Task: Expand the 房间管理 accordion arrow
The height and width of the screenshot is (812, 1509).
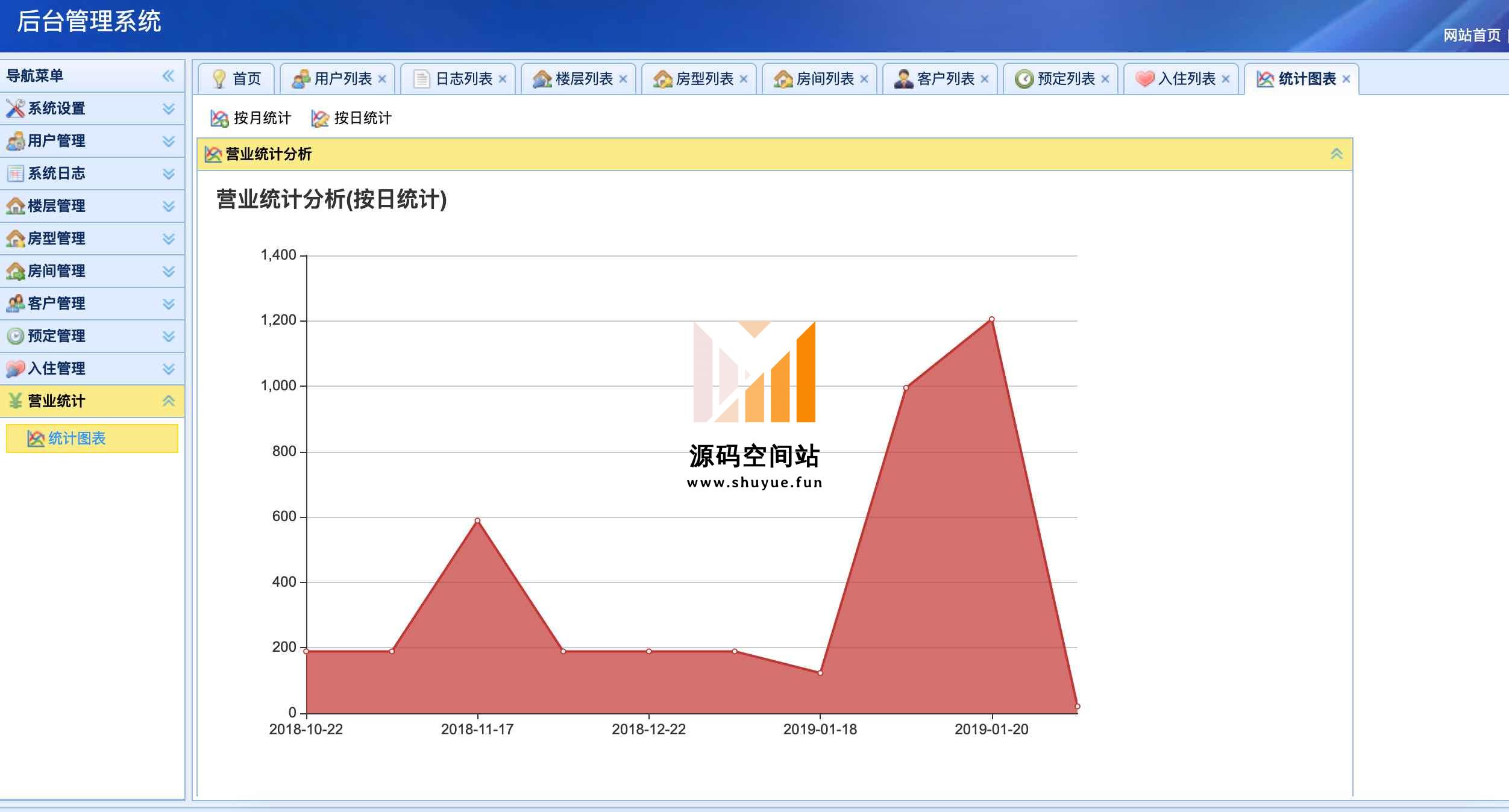Action: click(169, 271)
